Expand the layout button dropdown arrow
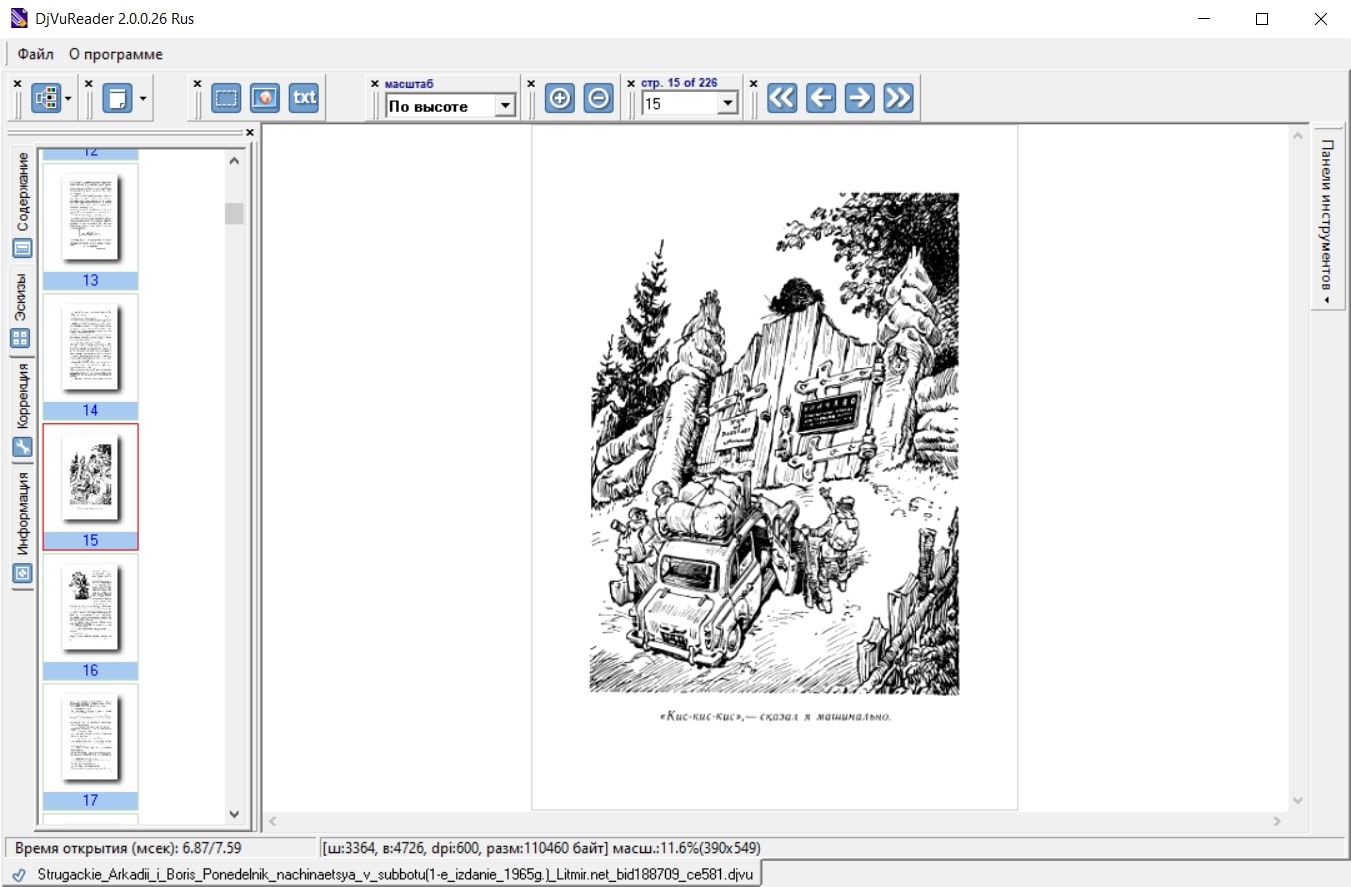The image size is (1351, 887). pyautogui.click(x=68, y=99)
